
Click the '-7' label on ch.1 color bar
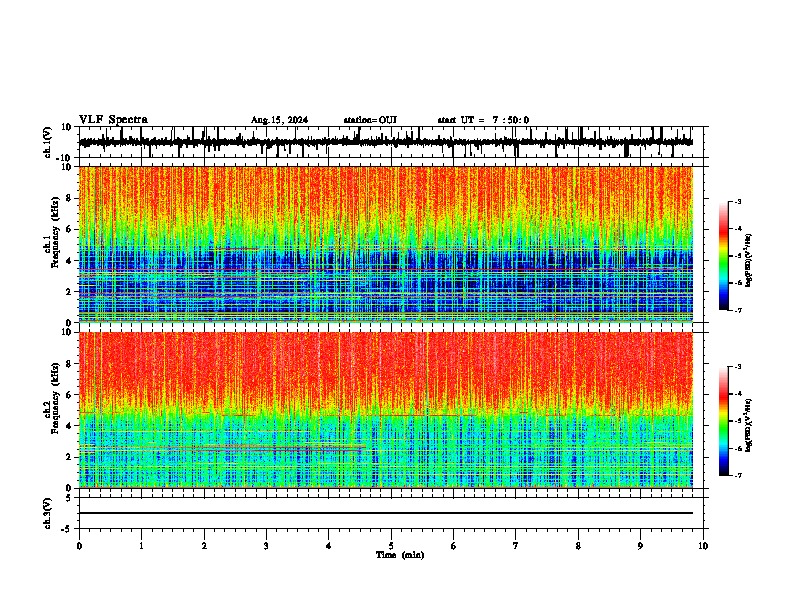(x=738, y=310)
